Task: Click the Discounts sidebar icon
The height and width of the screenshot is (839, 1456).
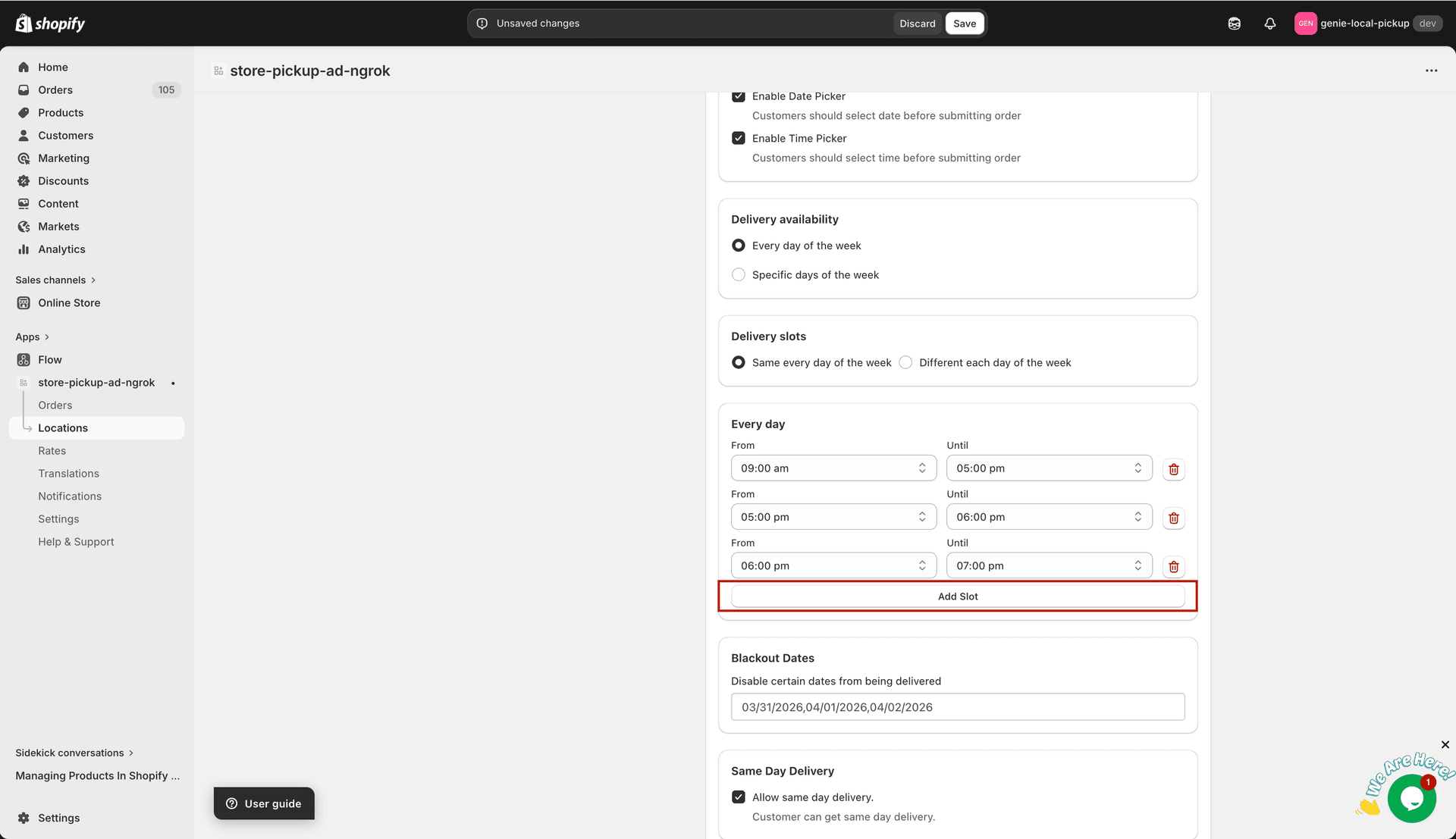Action: click(x=24, y=181)
